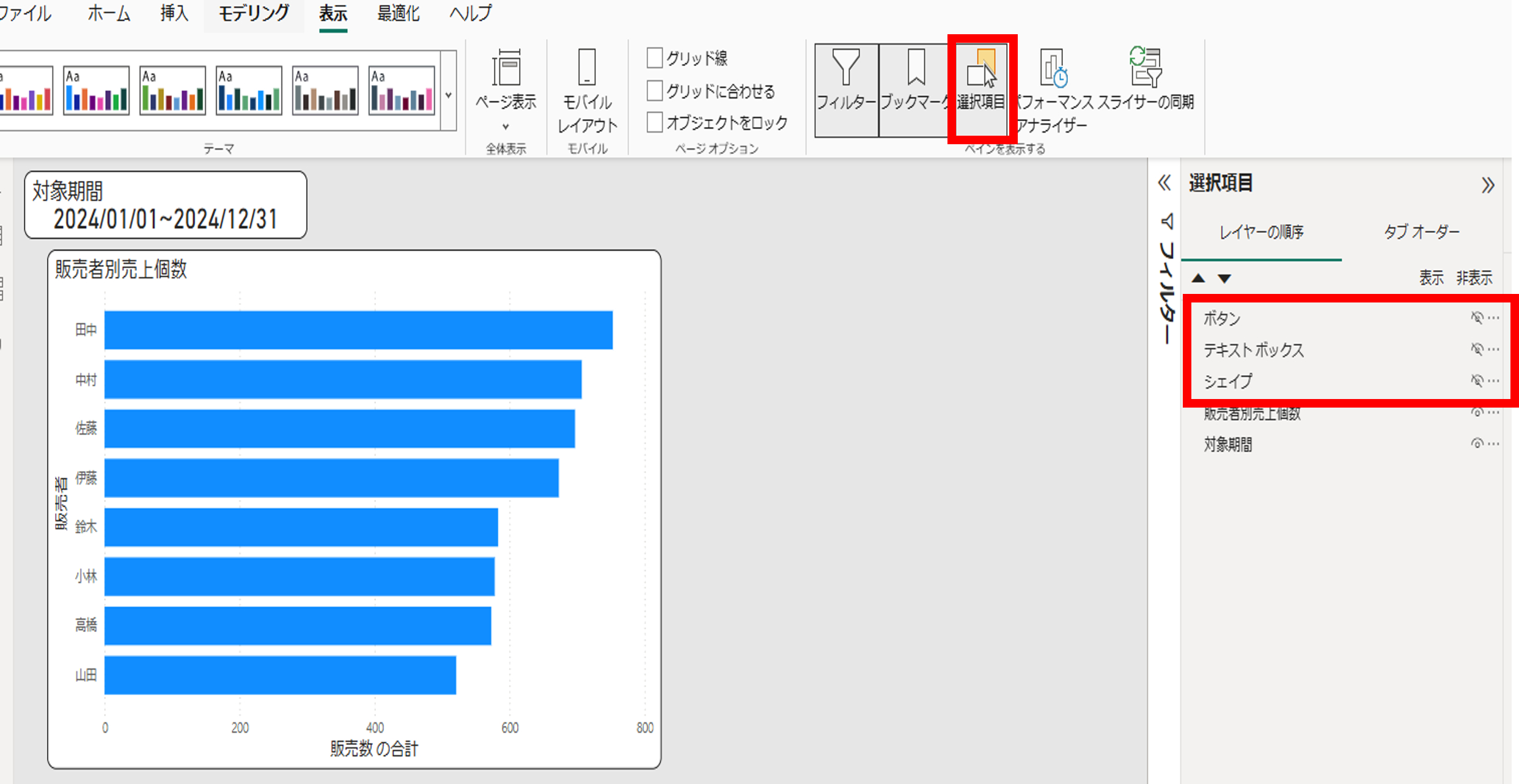Open the ブックマーク pane button

click(x=913, y=90)
